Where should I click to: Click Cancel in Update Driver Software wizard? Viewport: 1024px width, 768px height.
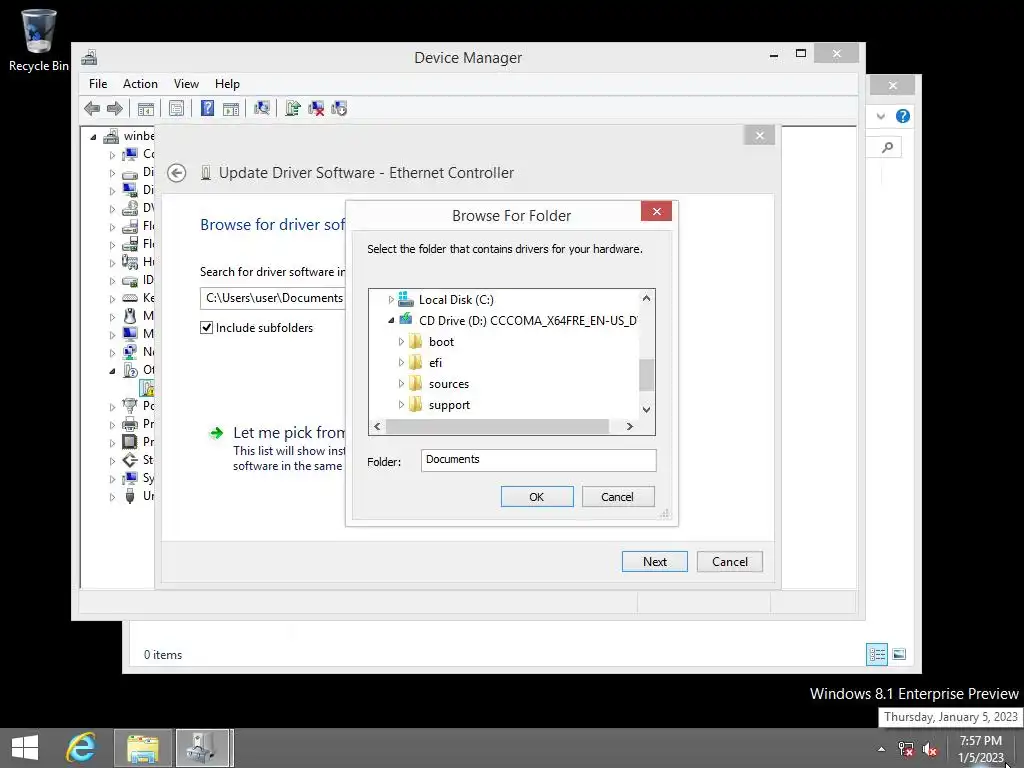729,562
